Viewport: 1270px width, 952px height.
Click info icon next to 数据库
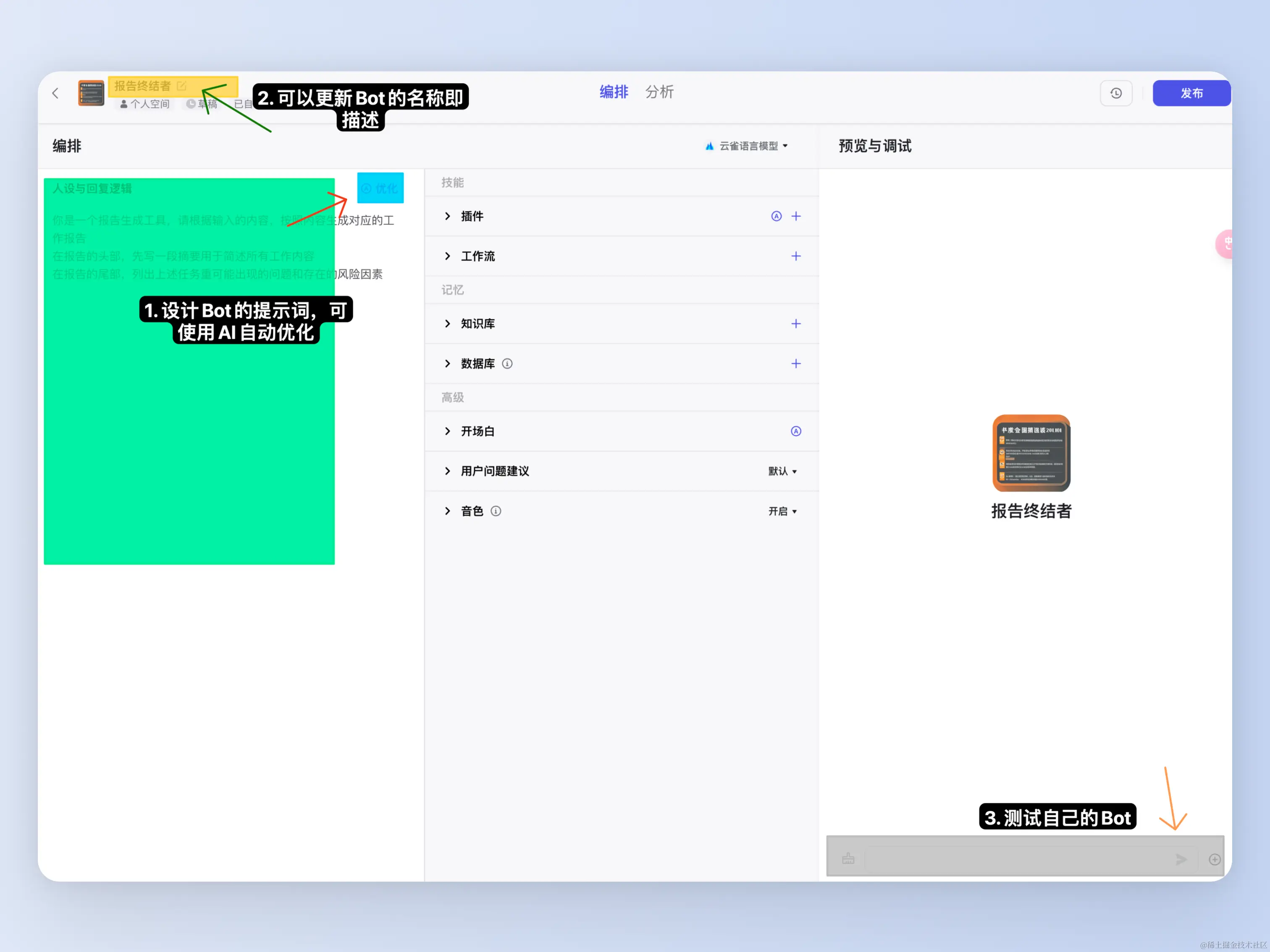coord(507,364)
